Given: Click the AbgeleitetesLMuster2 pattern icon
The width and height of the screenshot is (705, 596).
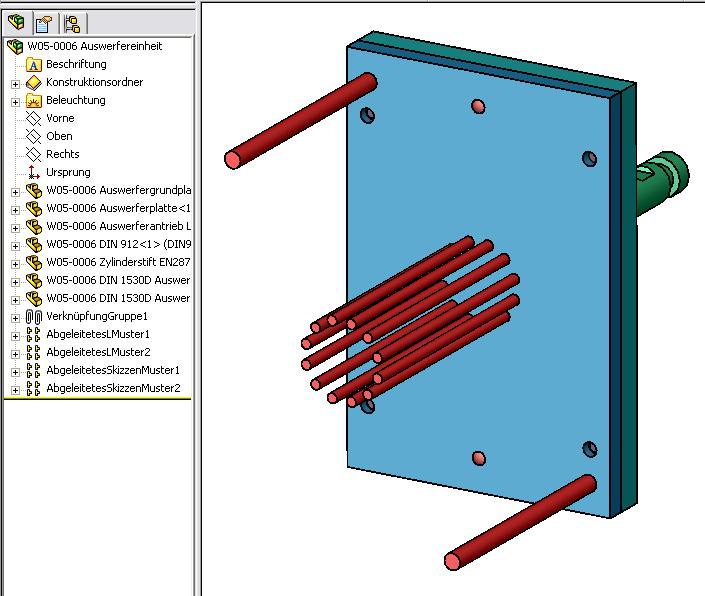Looking at the screenshot, I should coord(34,353).
